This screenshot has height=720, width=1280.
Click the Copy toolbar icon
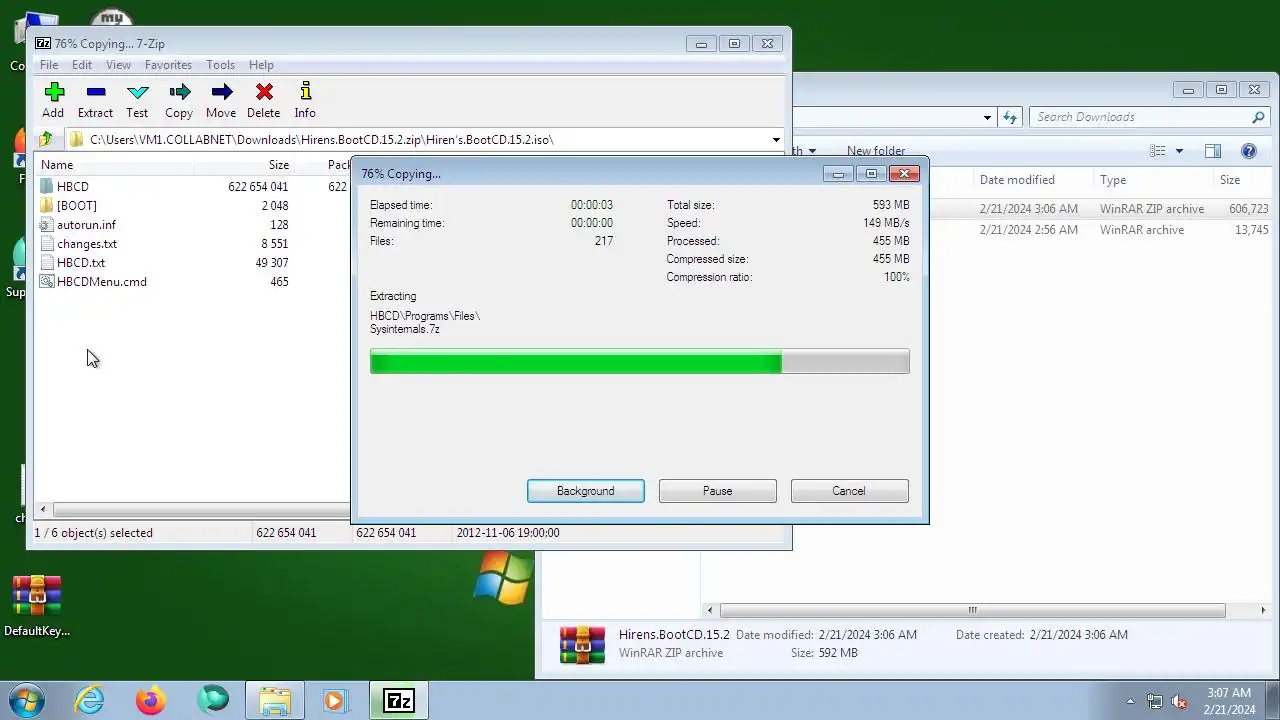pyautogui.click(x=179, y=93)
